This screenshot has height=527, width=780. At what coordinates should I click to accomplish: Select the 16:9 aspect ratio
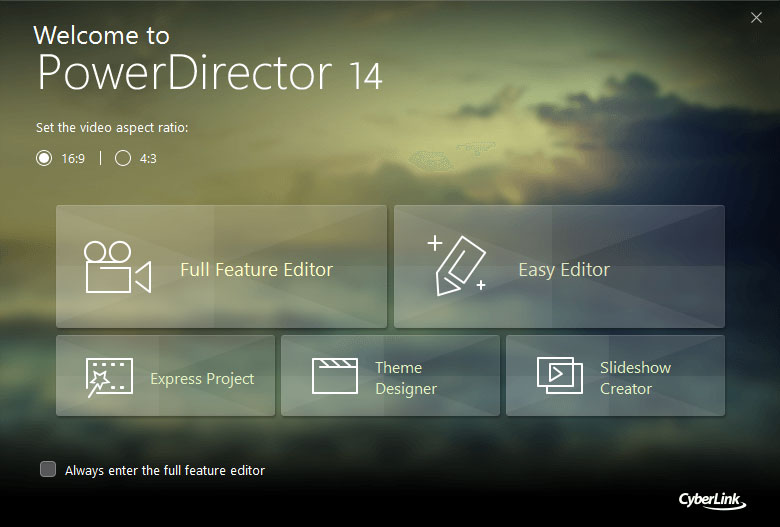pyautogui.click(x=44, y=158)
